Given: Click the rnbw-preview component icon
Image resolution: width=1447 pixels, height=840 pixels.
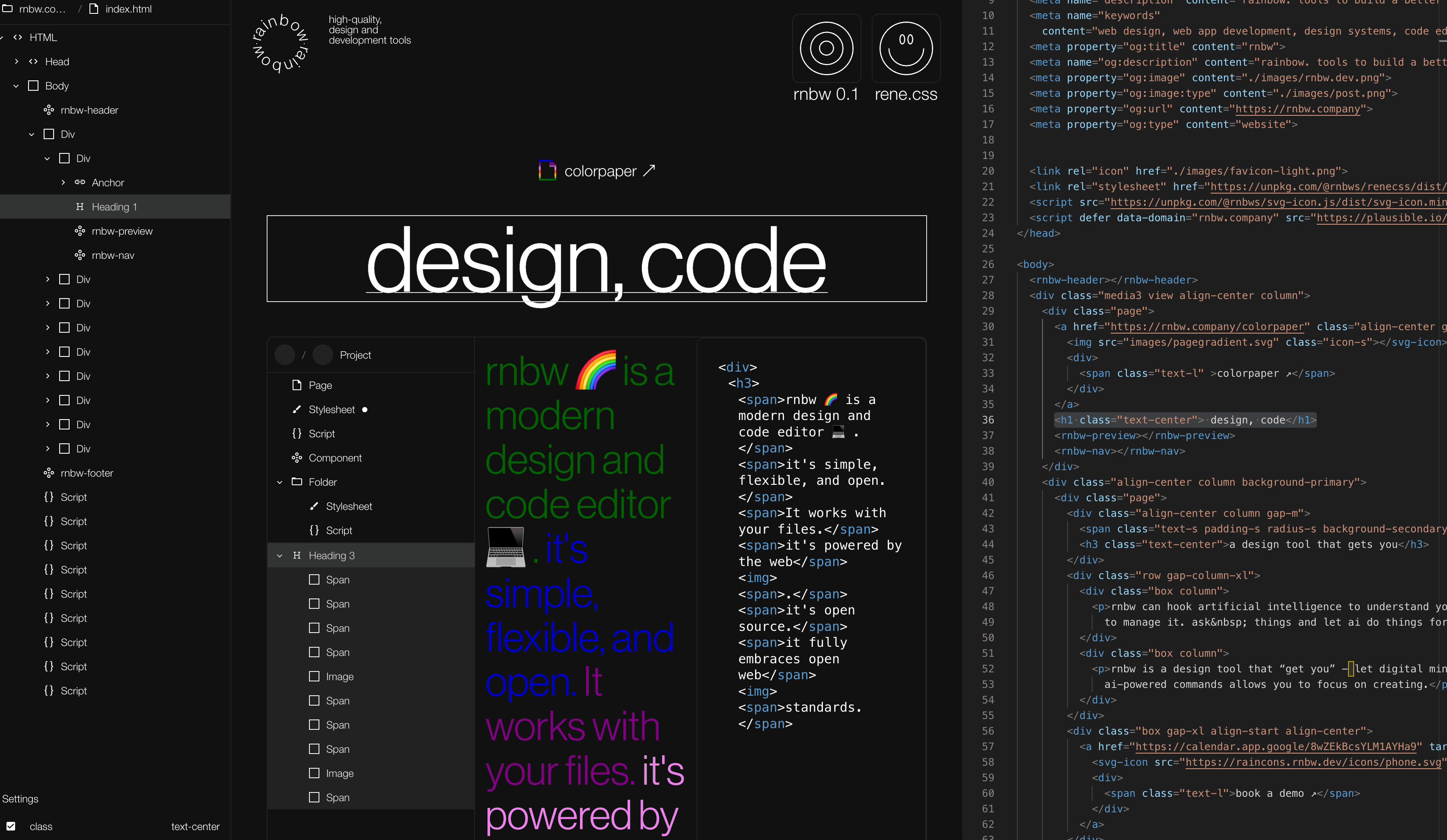Looking at the screenshot, I should [80, 231].
